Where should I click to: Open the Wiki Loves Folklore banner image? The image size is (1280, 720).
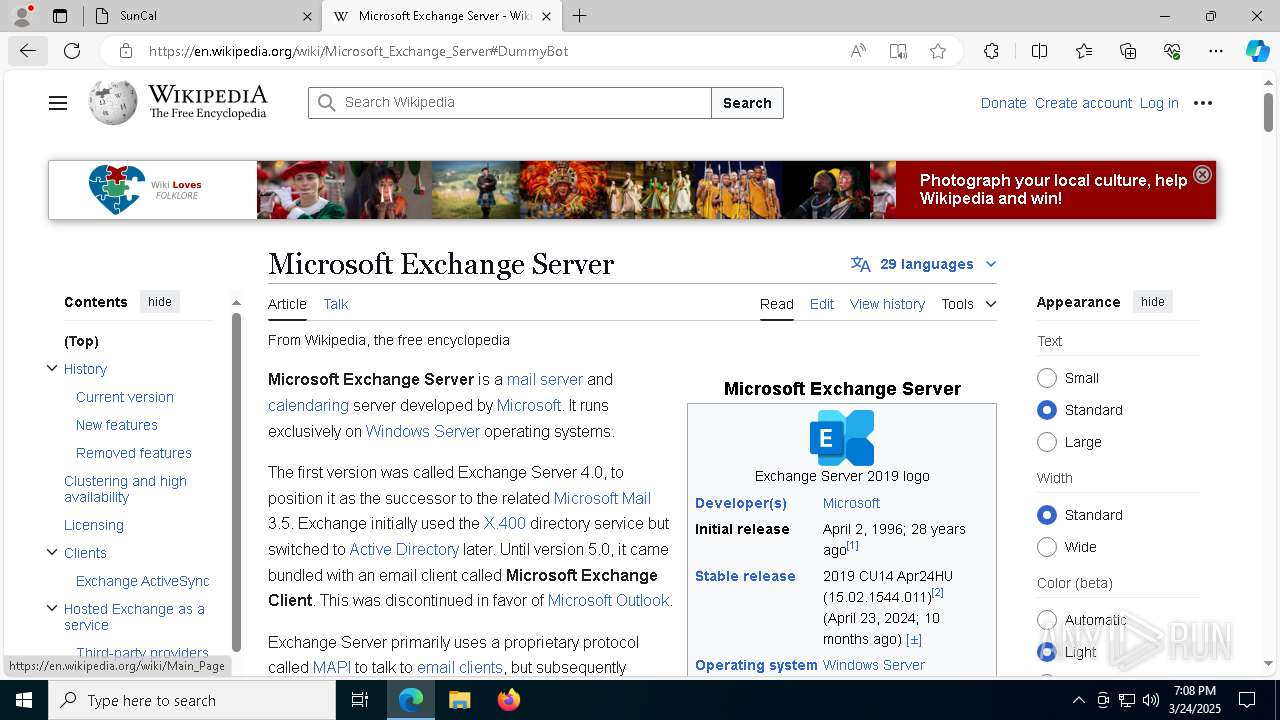(632, 190)
